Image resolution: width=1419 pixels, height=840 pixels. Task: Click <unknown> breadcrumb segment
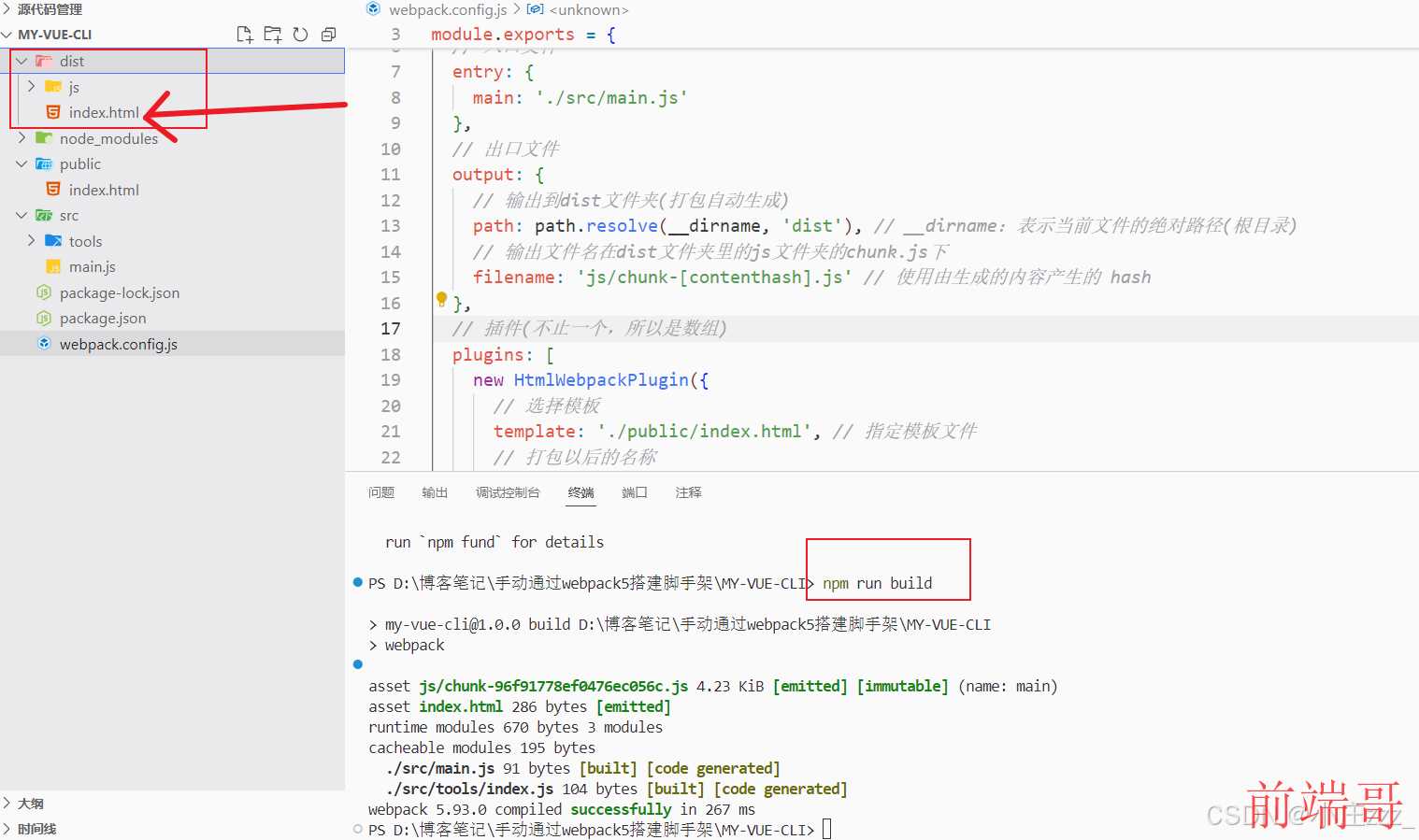[x=589, y=9]
